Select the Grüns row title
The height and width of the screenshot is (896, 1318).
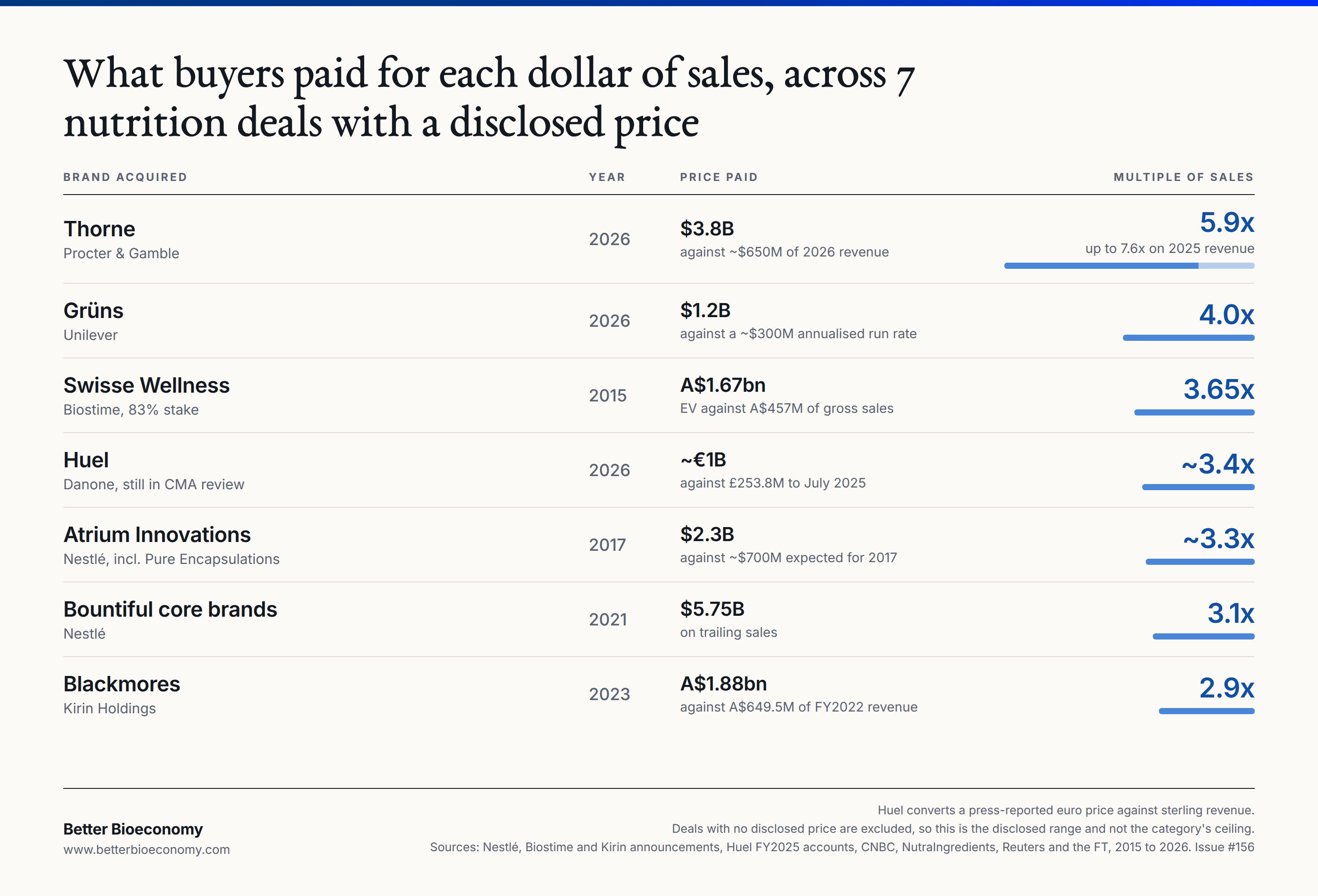pyautogui.click(x=94, y=311)
